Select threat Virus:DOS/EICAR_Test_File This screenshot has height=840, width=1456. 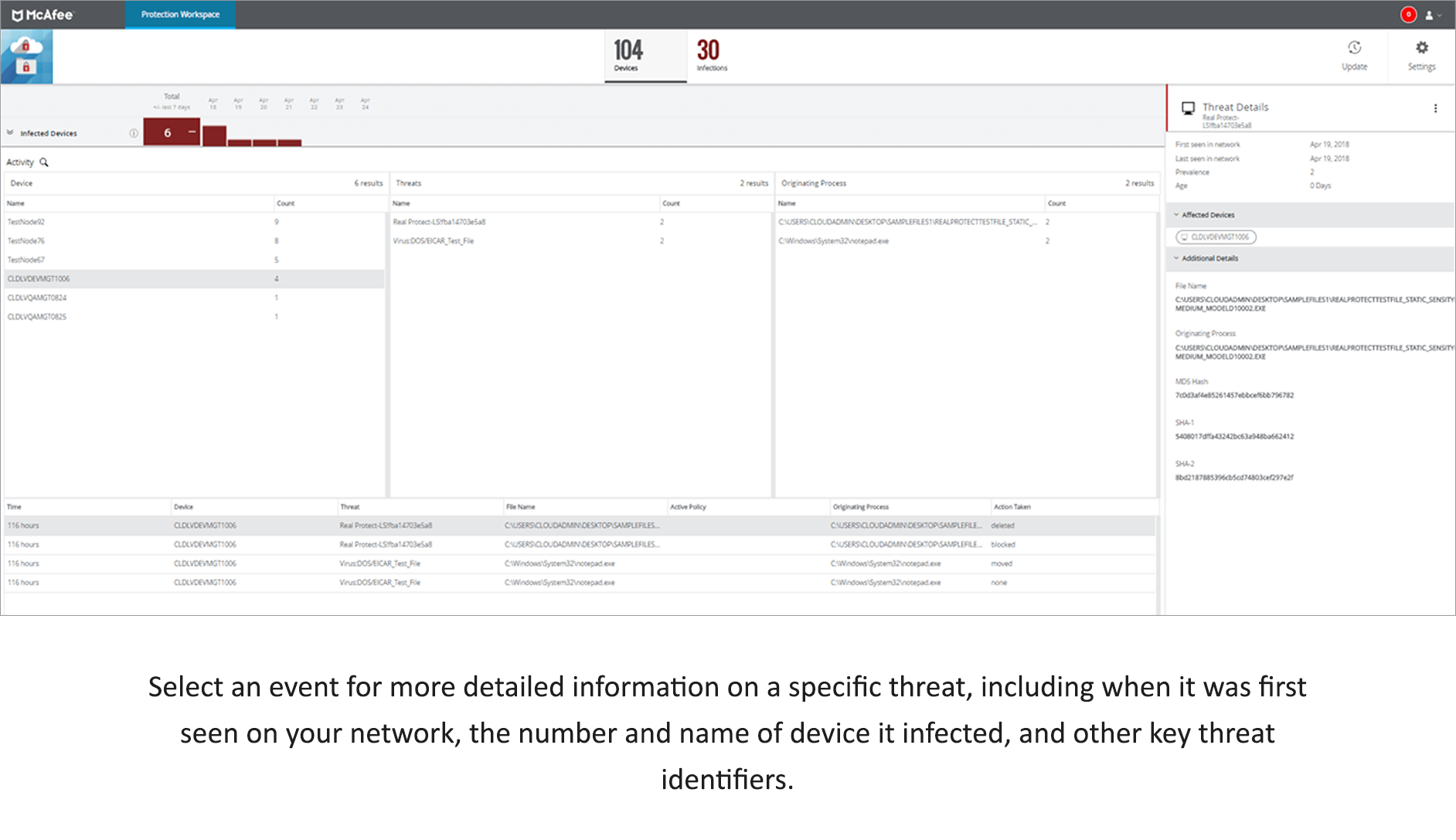point(580,241)
